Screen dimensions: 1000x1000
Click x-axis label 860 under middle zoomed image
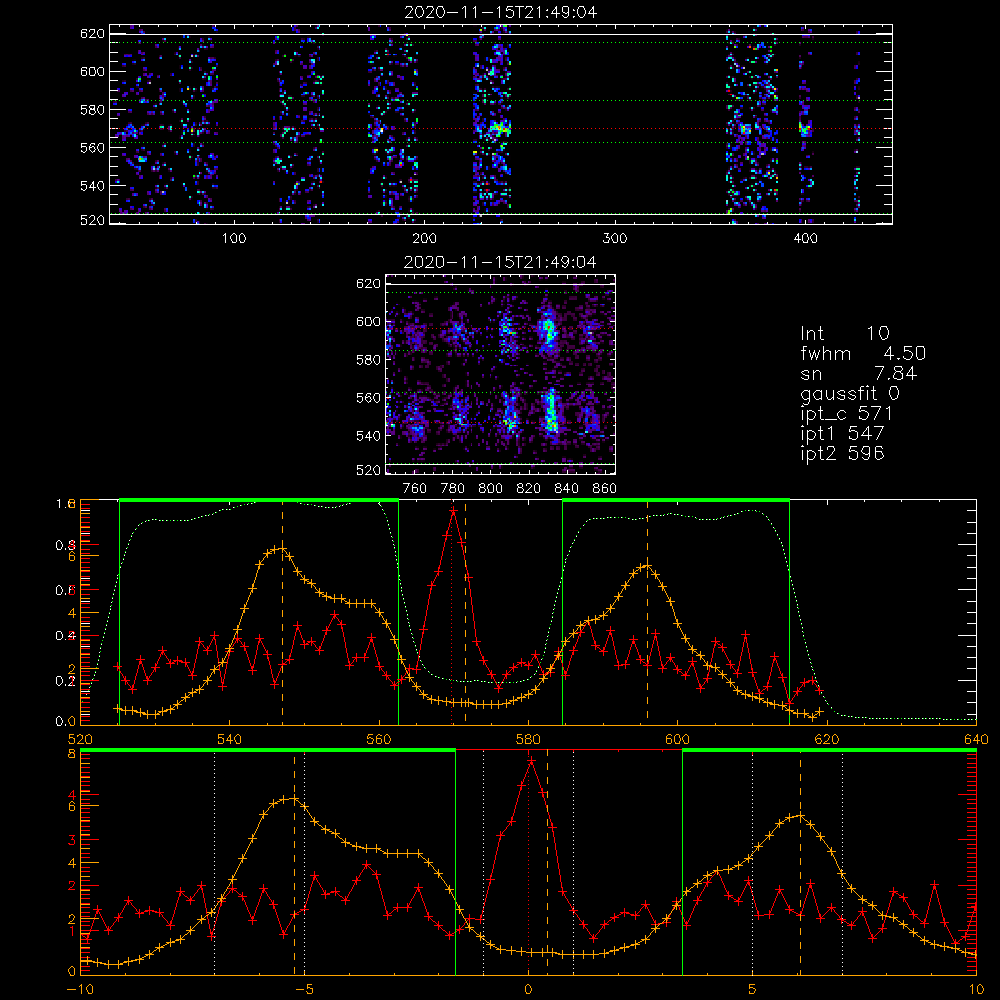(605, 489)
